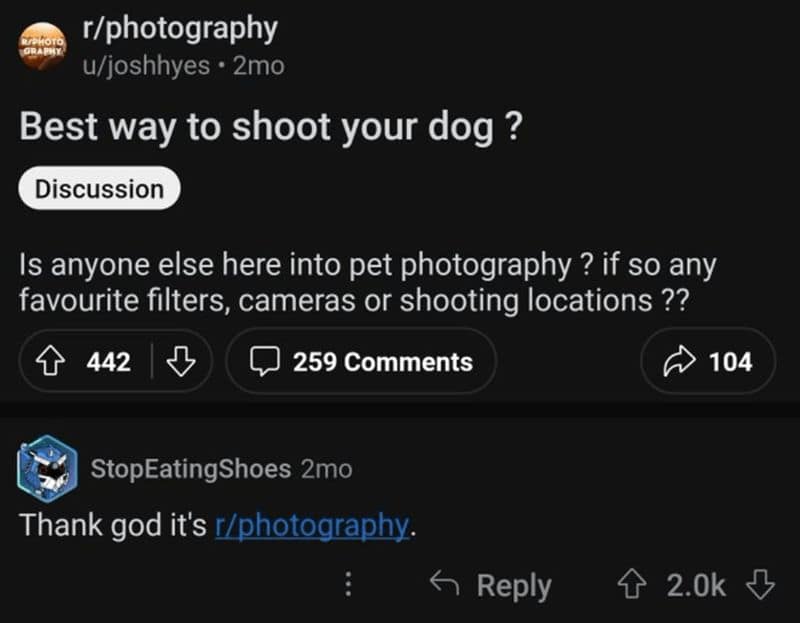800x623 pixels.
Task: Visit u/joshhyes user profile
Action: coord(146,66)
